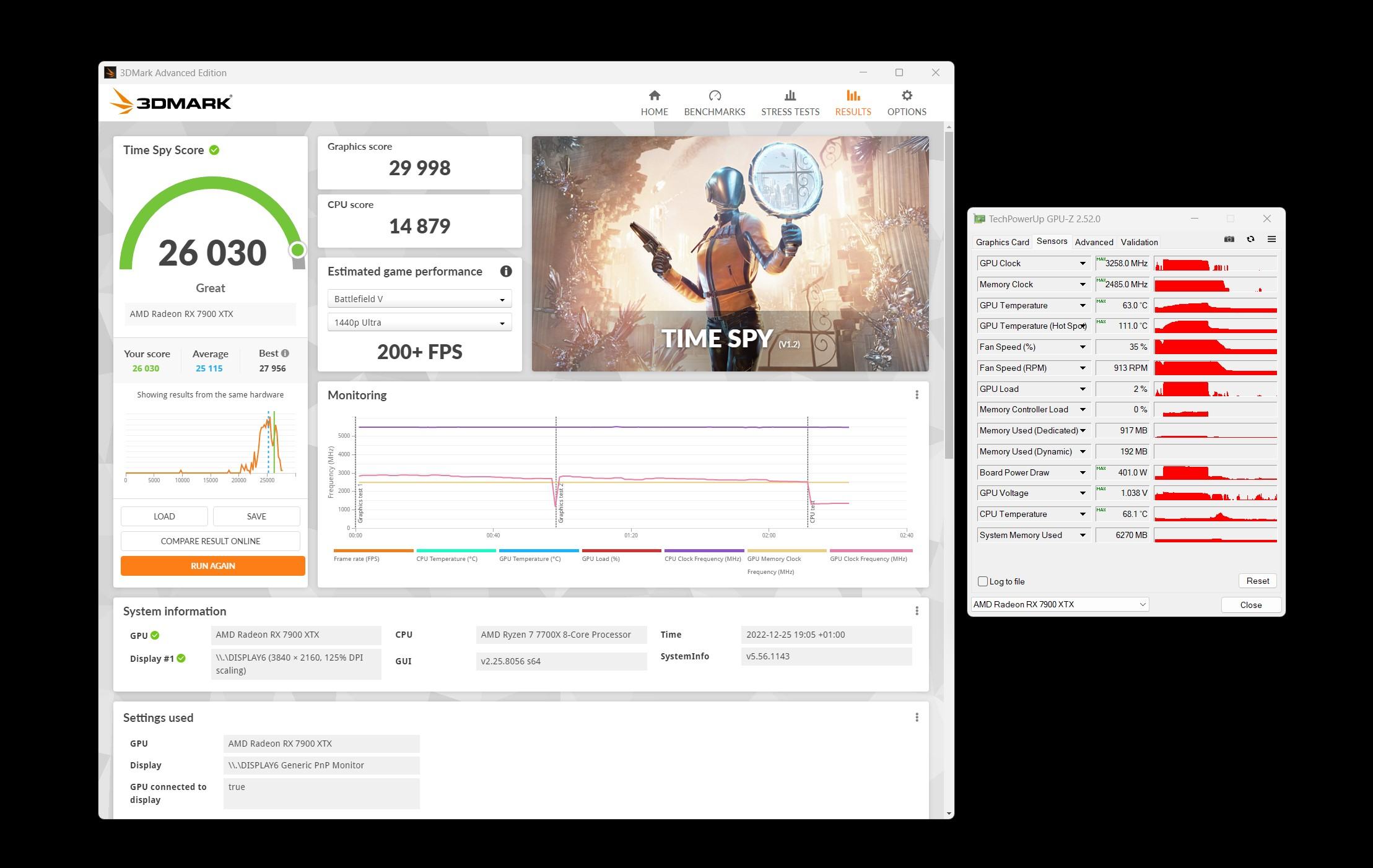
Task: Click the green check next to GPU in System information
Action: (x=155, y=635)
